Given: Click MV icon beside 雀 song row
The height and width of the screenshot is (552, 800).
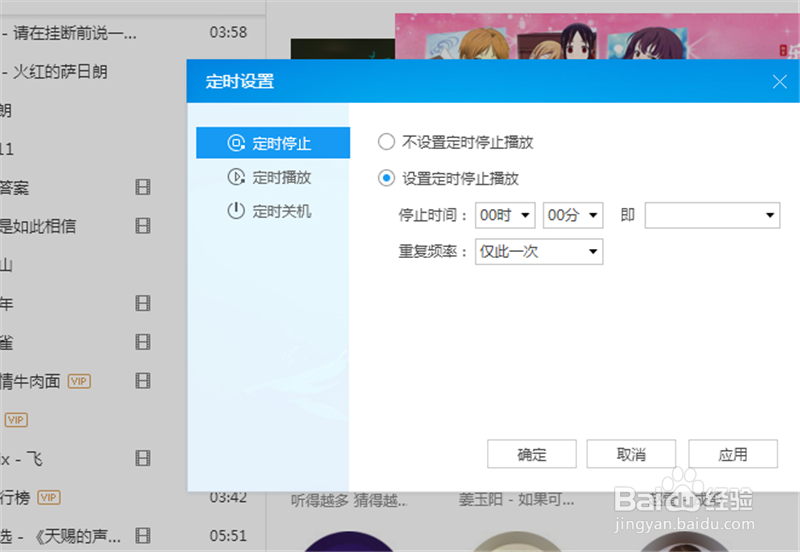Looking at the screenshot, I should pyautogui.click(x=143, y=342).
